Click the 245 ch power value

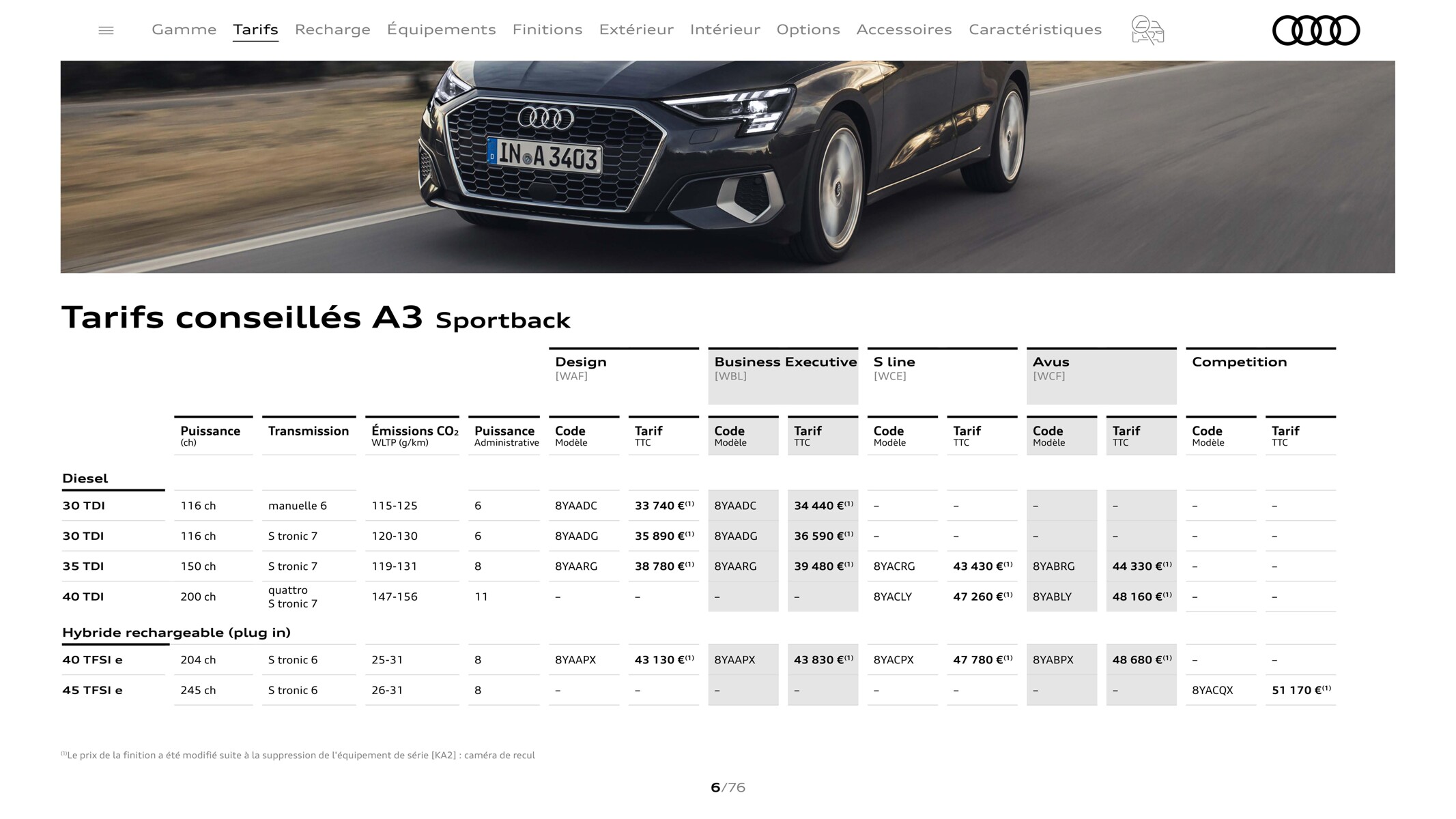198,690
